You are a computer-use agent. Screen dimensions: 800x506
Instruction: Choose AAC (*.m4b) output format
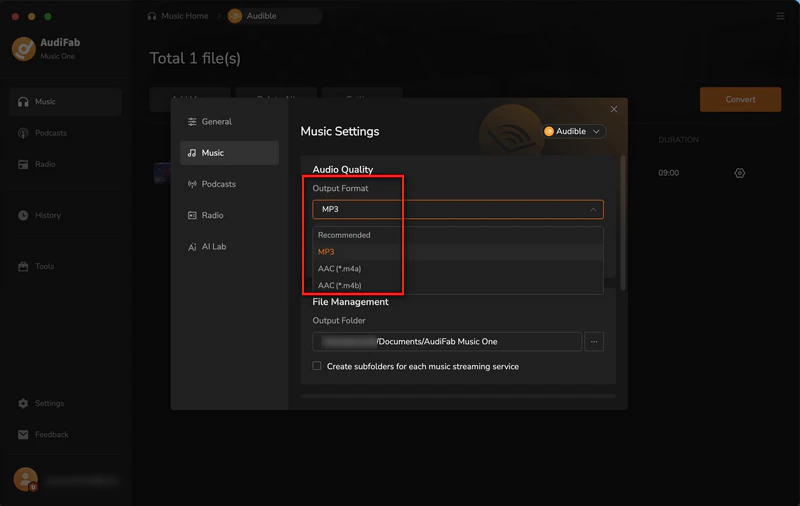tap(458, 285)
